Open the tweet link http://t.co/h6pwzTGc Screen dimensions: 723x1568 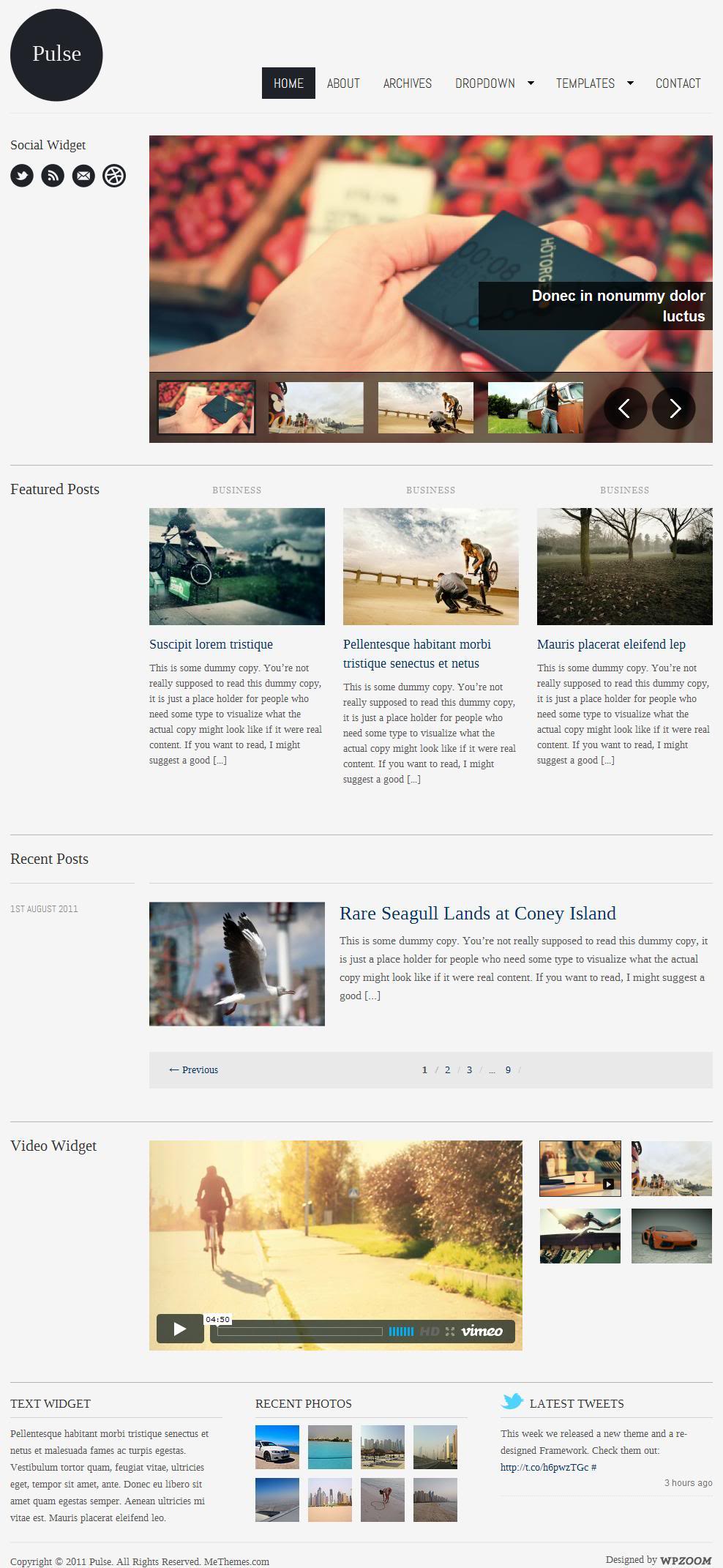pos(544,1467)
